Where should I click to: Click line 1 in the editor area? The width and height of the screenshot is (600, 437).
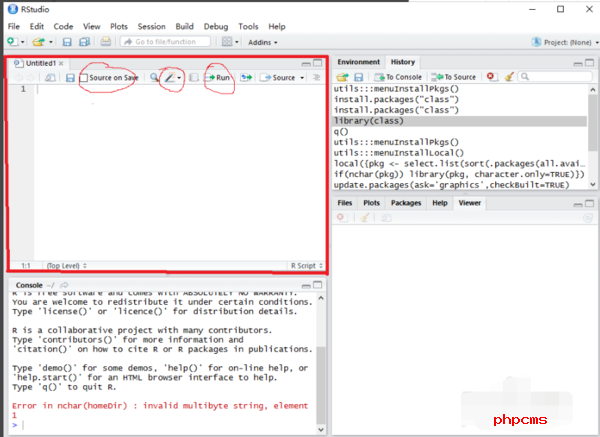(x=180, y=89)
